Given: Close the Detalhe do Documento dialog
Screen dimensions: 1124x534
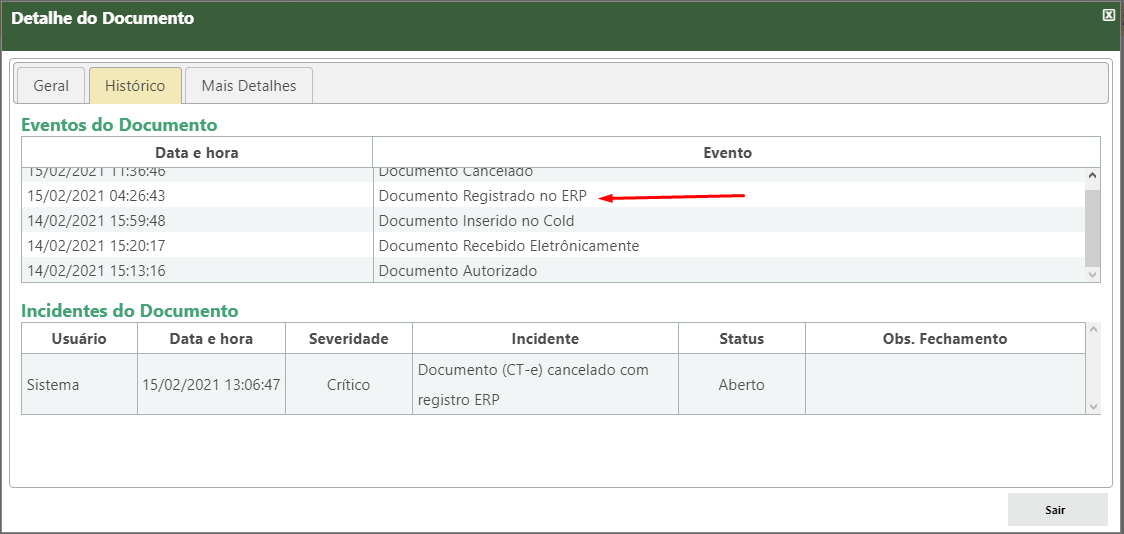Looking at the screenshot, I should pos(1108,15).
